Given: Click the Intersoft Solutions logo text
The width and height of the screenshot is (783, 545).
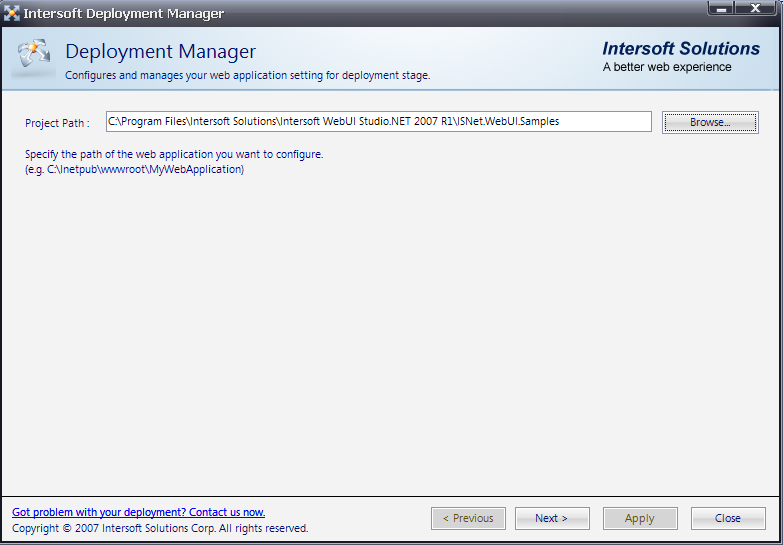Looking at the screenshot, I should [x=681, y=49].
